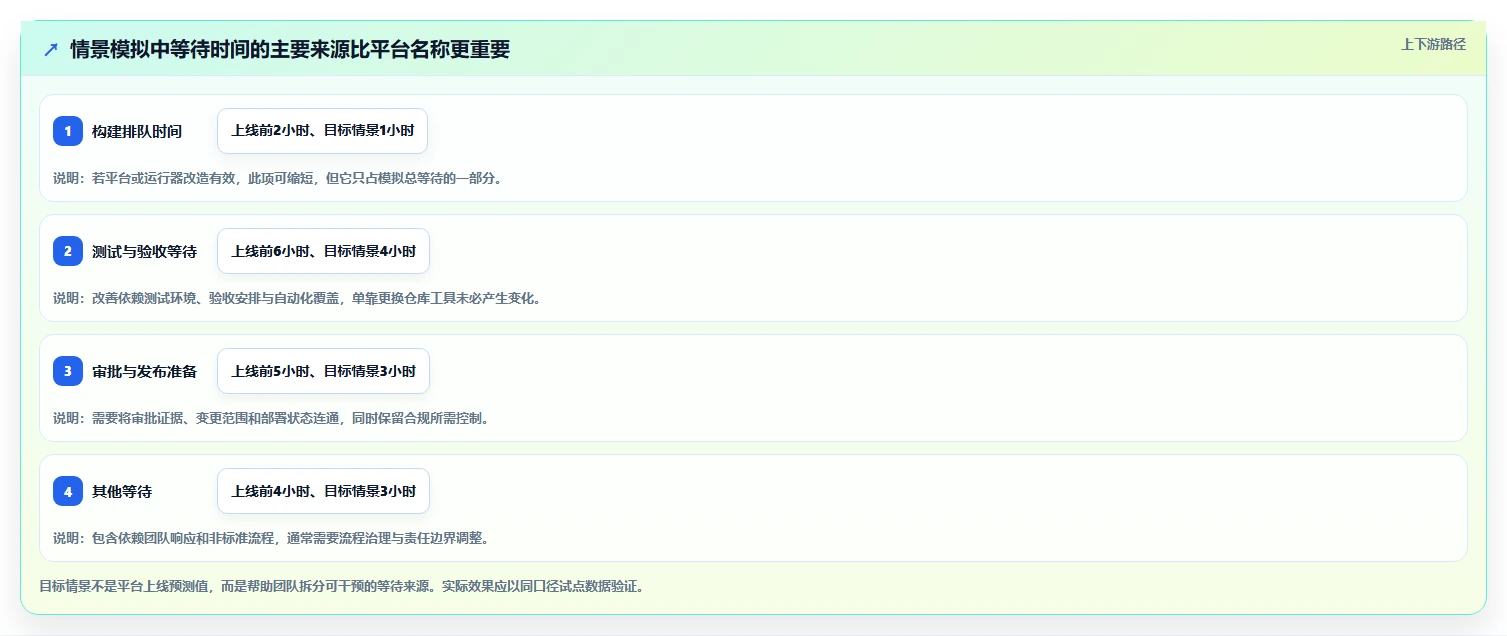
Task: Click the pill 上线前4小时、目标情景3小时
Action: pos(323,491)
